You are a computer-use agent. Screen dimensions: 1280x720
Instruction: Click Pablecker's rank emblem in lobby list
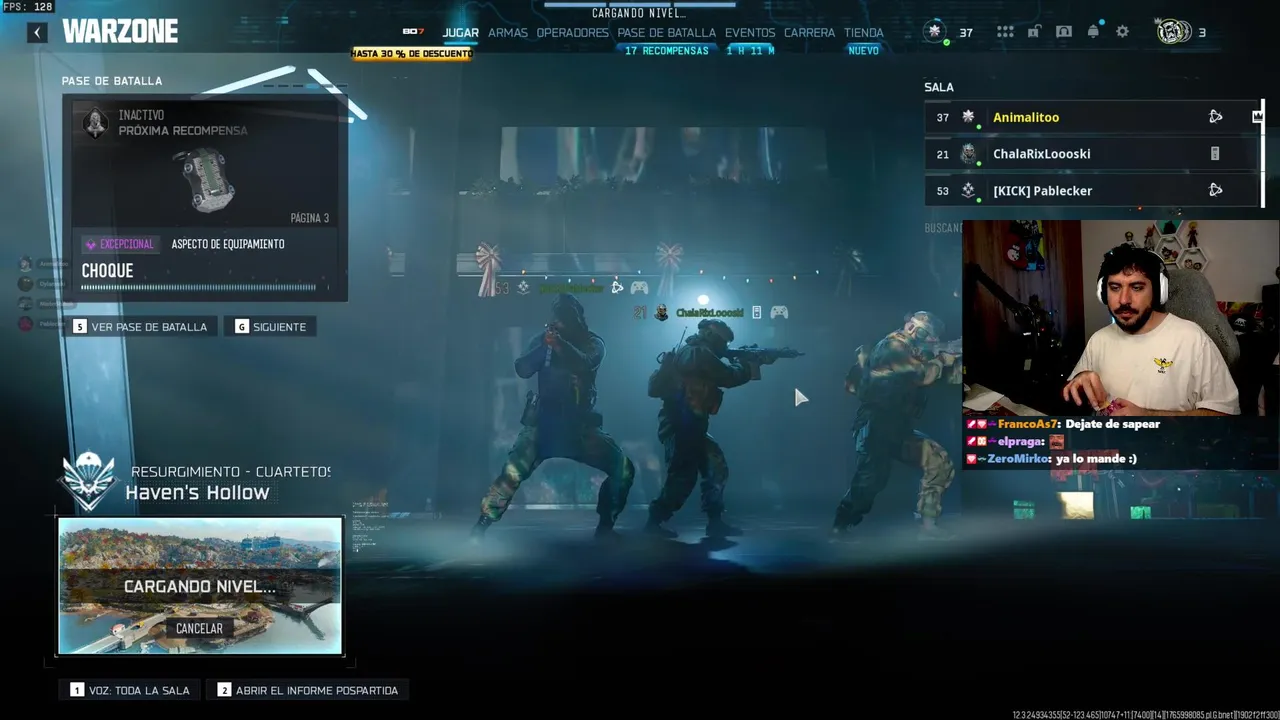click(x=968, y=190)
